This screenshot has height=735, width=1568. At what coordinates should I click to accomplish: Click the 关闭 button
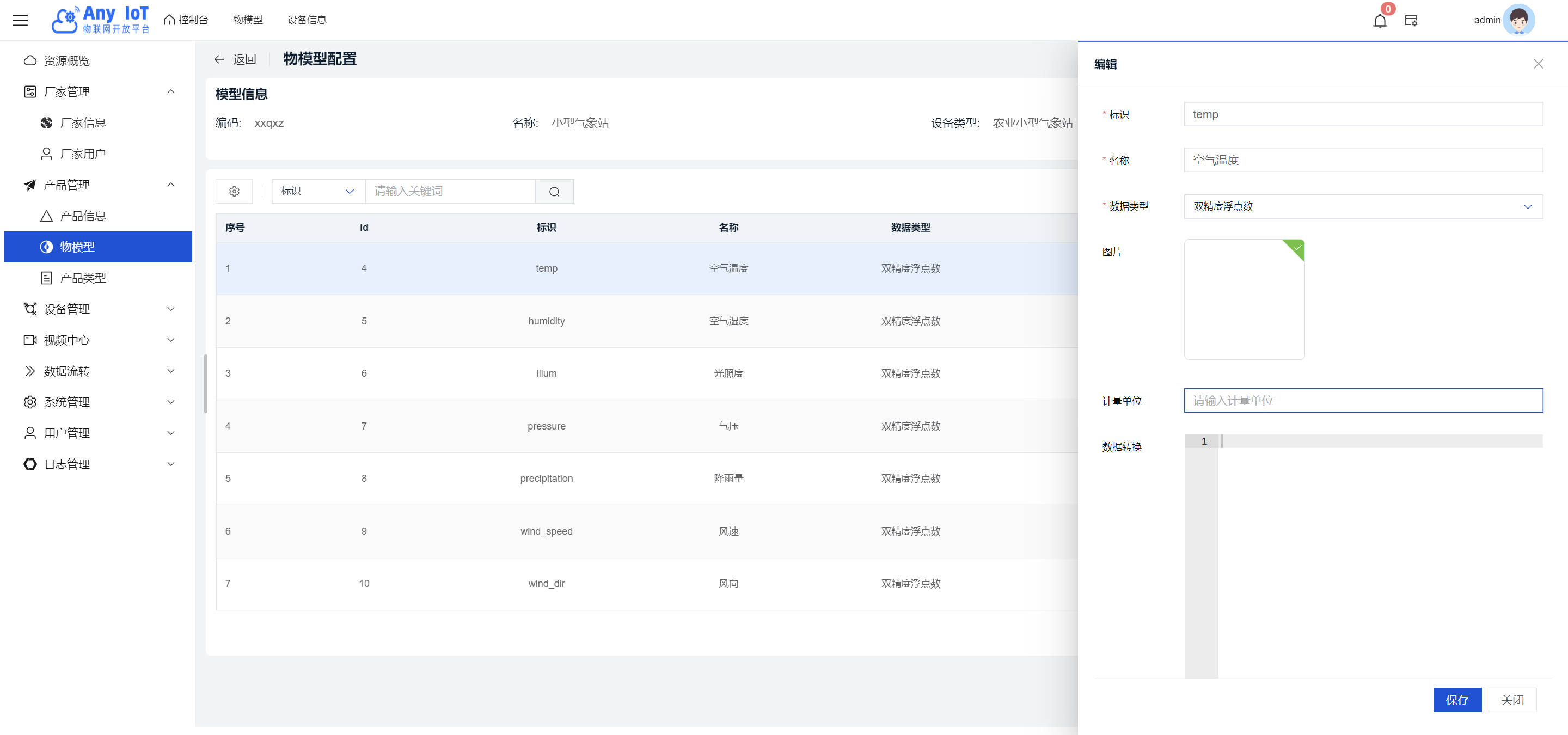[x=1511, y=700]
